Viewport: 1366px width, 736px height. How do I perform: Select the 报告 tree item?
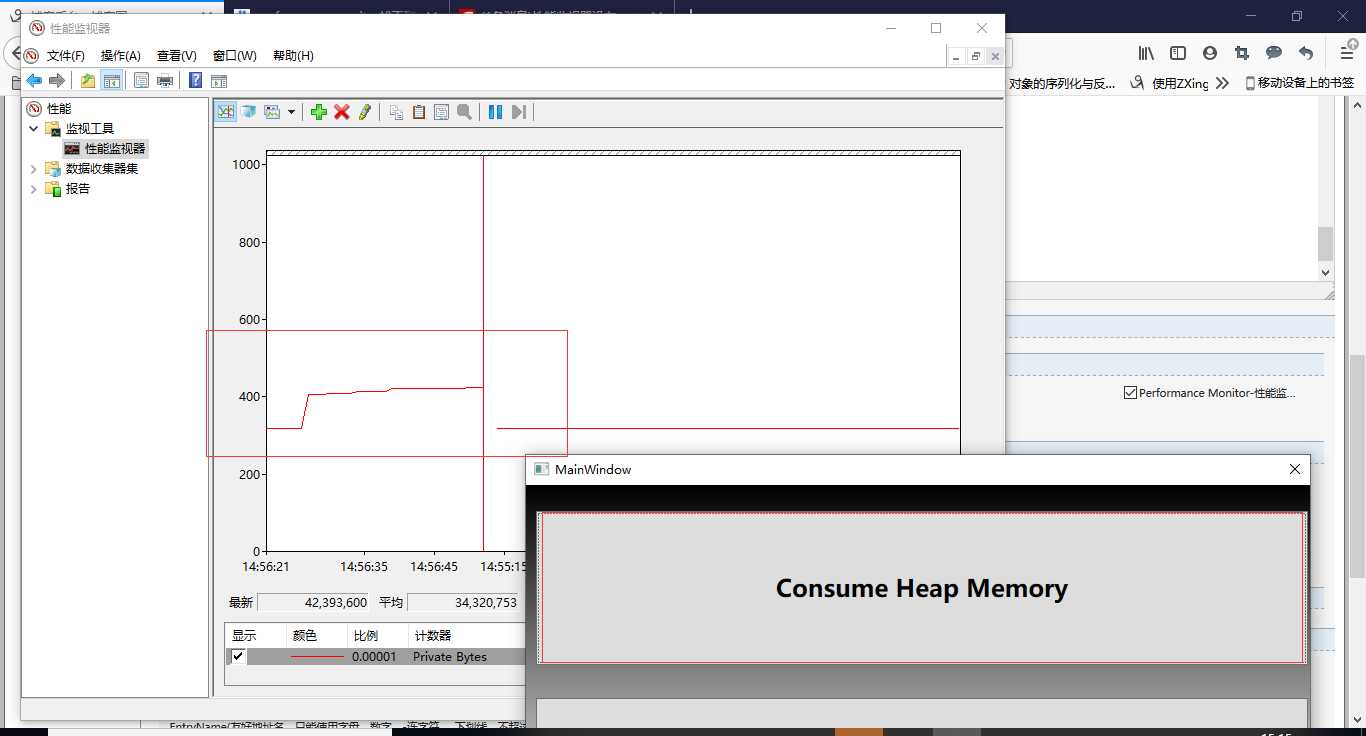pyautogui.click(x=78, y=188)
